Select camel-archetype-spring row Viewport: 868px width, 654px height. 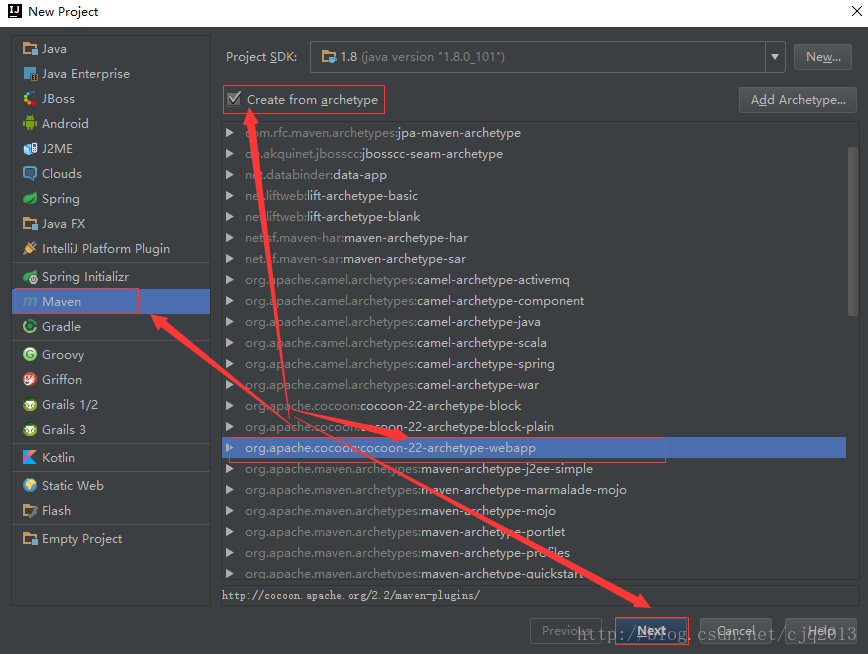(534, 364)
